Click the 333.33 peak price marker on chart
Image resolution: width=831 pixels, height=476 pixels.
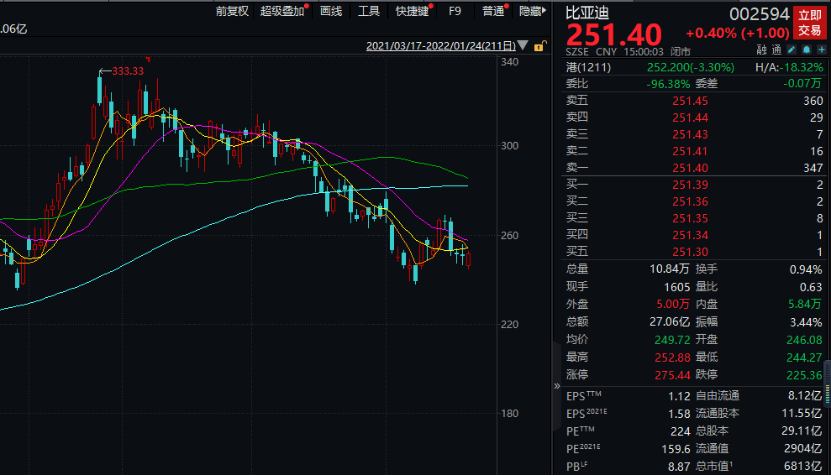[x=128, y=71]
